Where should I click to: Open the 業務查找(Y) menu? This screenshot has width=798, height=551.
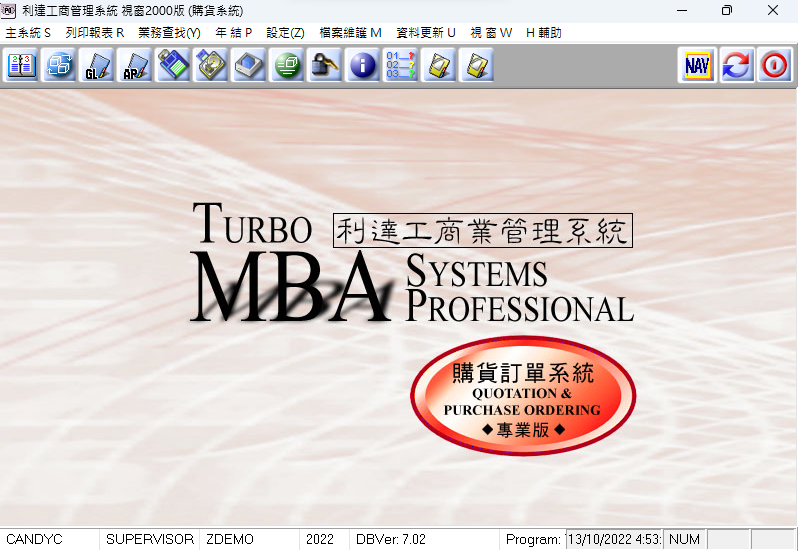[169, 33]
